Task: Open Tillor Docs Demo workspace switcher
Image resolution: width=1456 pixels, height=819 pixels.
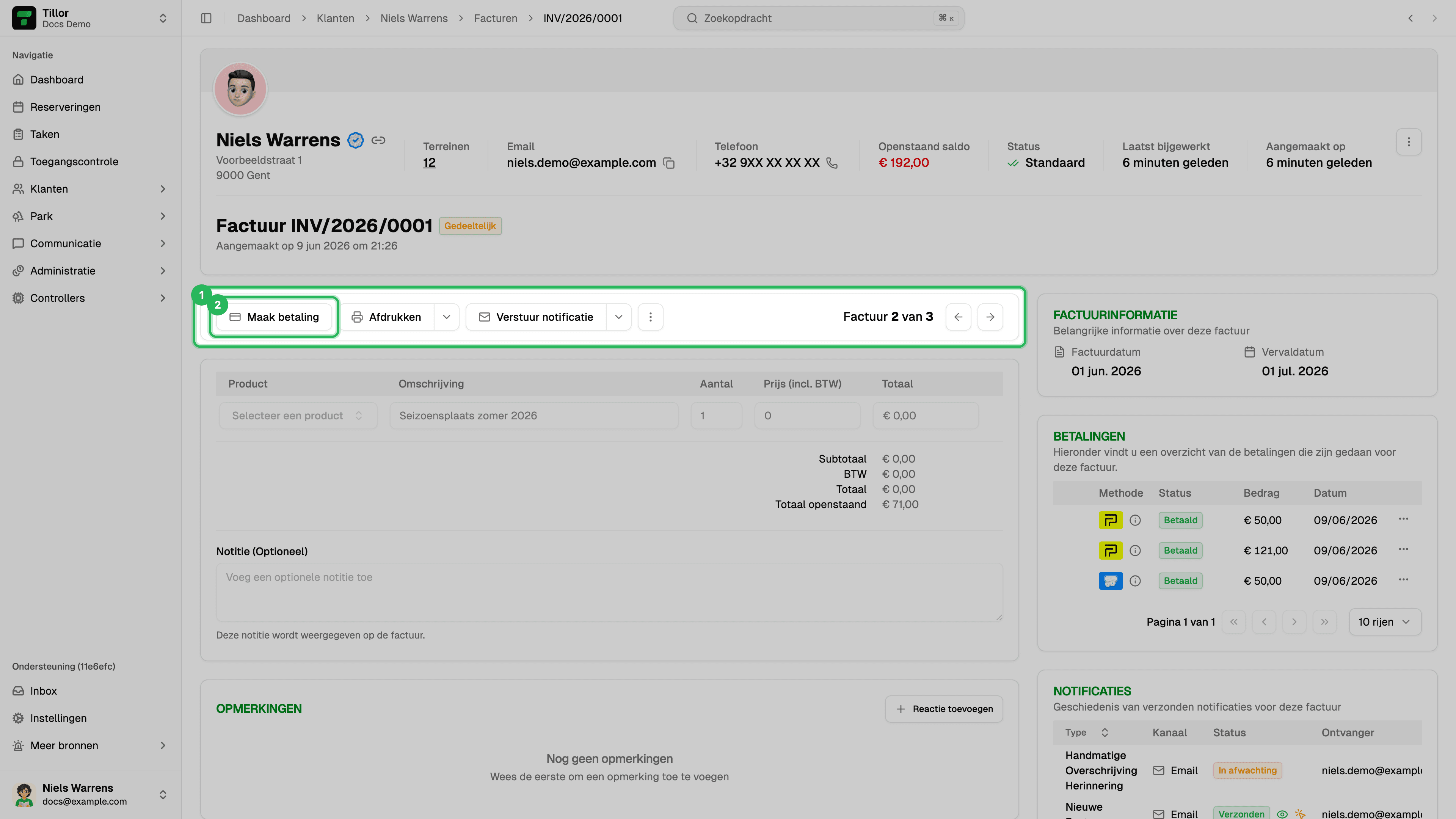Action: pyautogui.click(x=91, y=18)
